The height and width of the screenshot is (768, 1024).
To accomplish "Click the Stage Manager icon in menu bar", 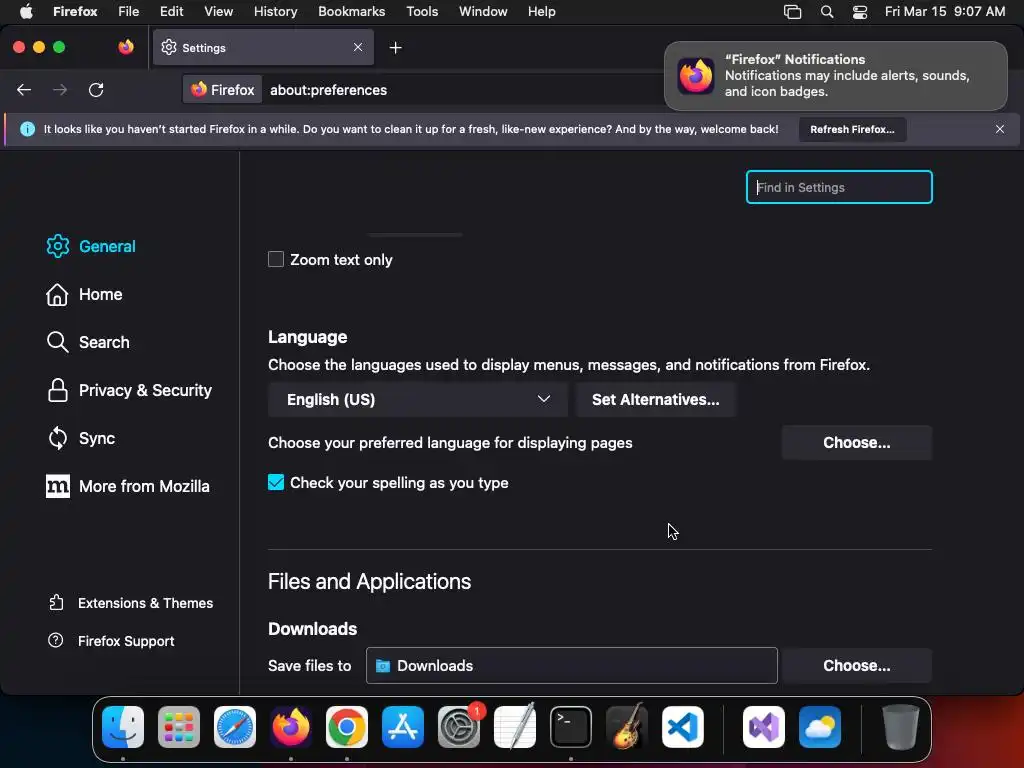I will (x=792, y=12).
